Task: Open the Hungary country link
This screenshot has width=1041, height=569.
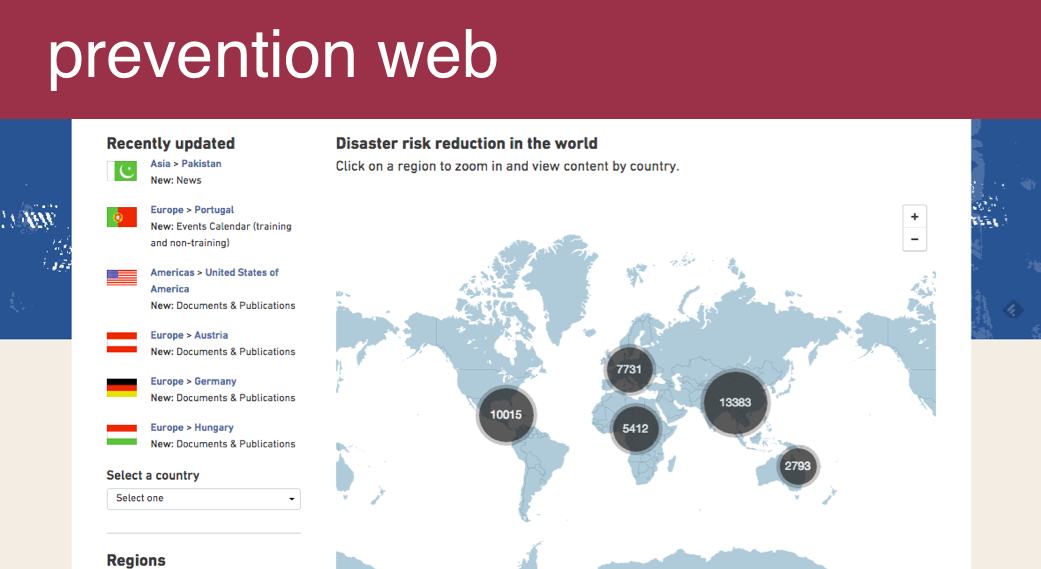Action: point(214,428)
